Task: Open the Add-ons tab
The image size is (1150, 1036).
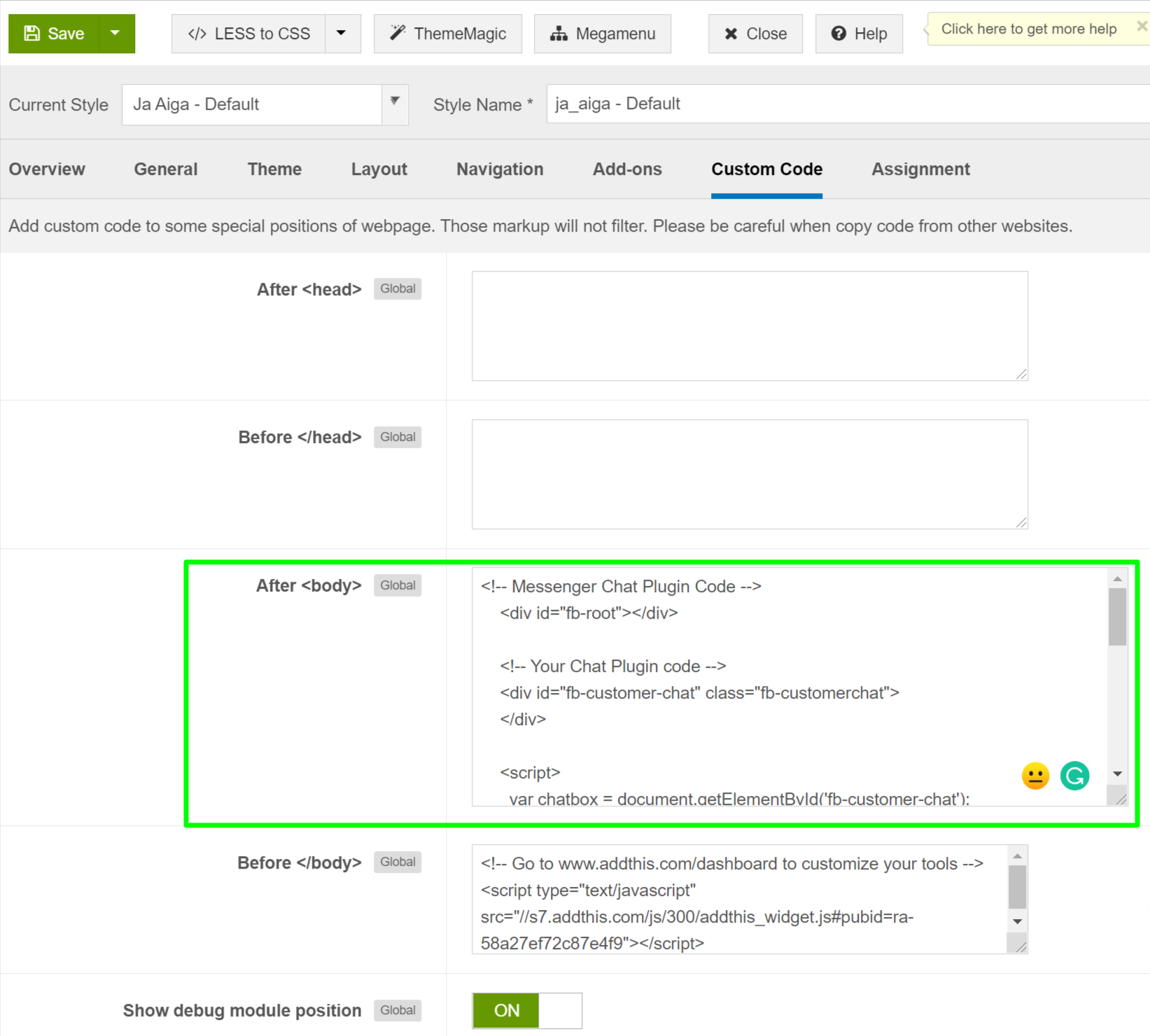Action: (x=627, y=169)
